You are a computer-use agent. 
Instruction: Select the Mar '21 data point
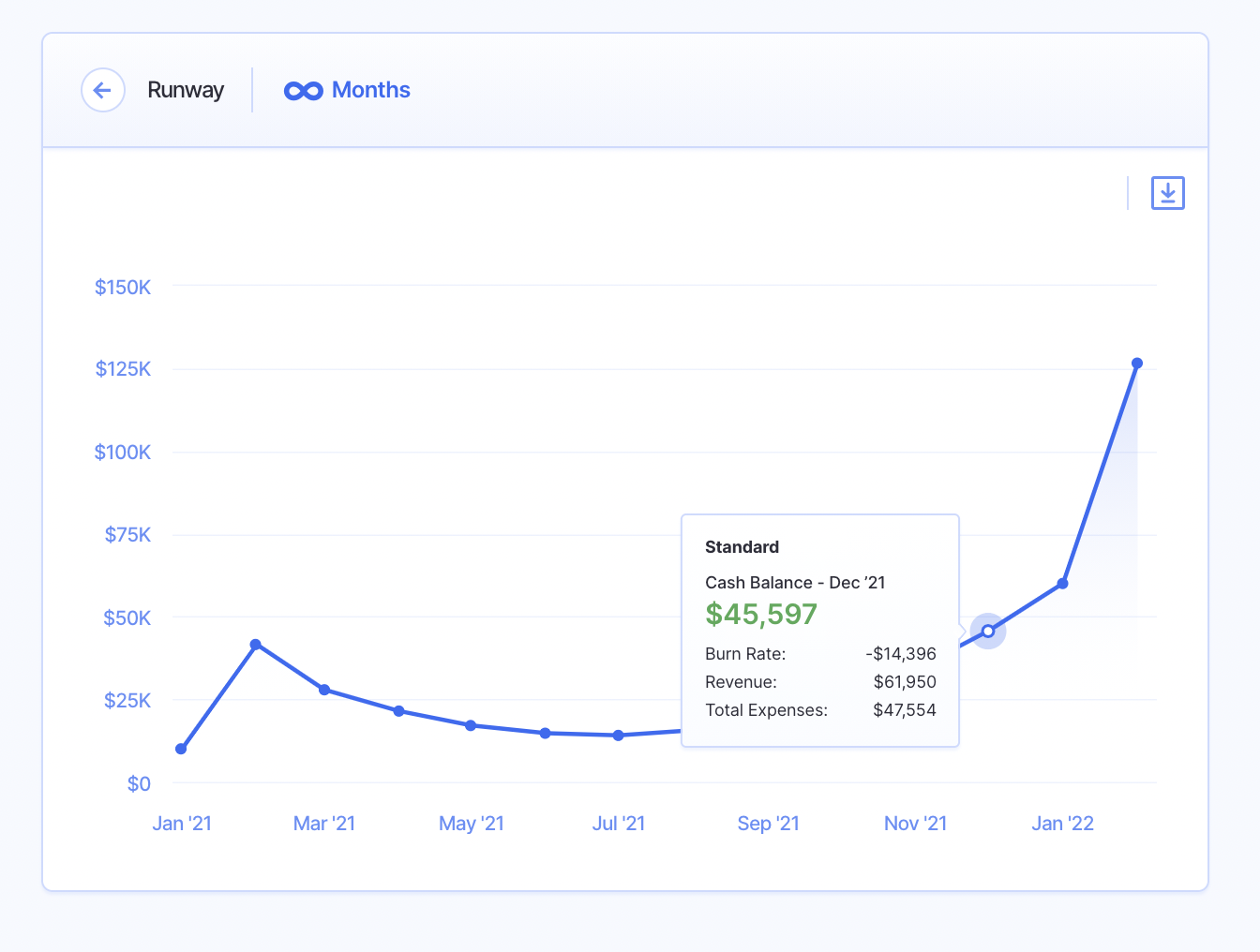[324, 690]
